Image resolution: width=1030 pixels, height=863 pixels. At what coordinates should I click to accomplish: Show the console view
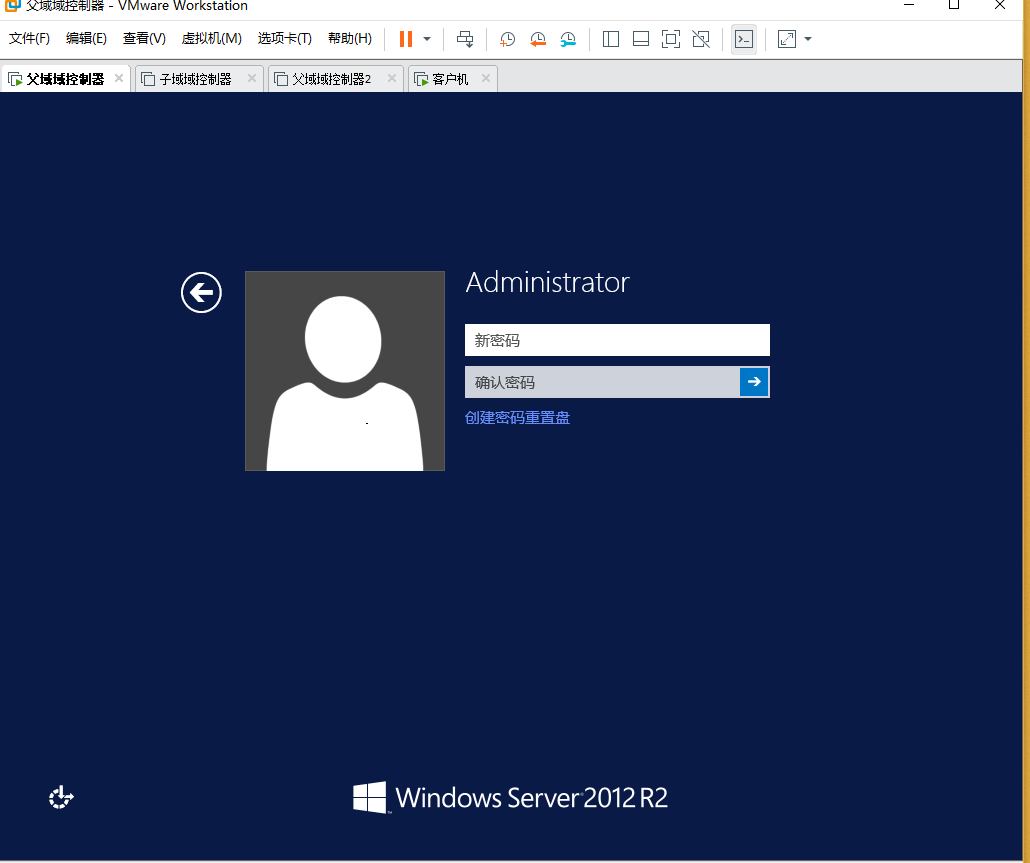pyautogui.click(x=744, y=39)
